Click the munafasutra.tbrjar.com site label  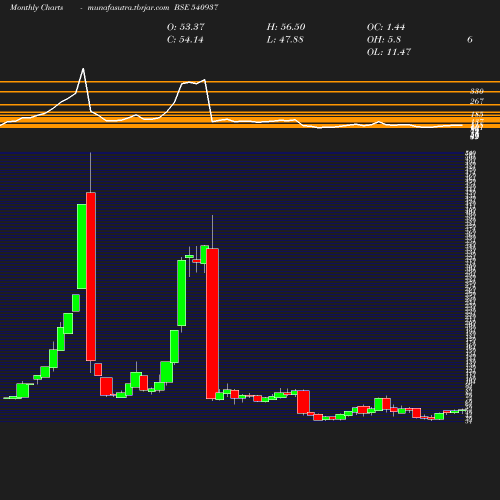coord(128,8)
